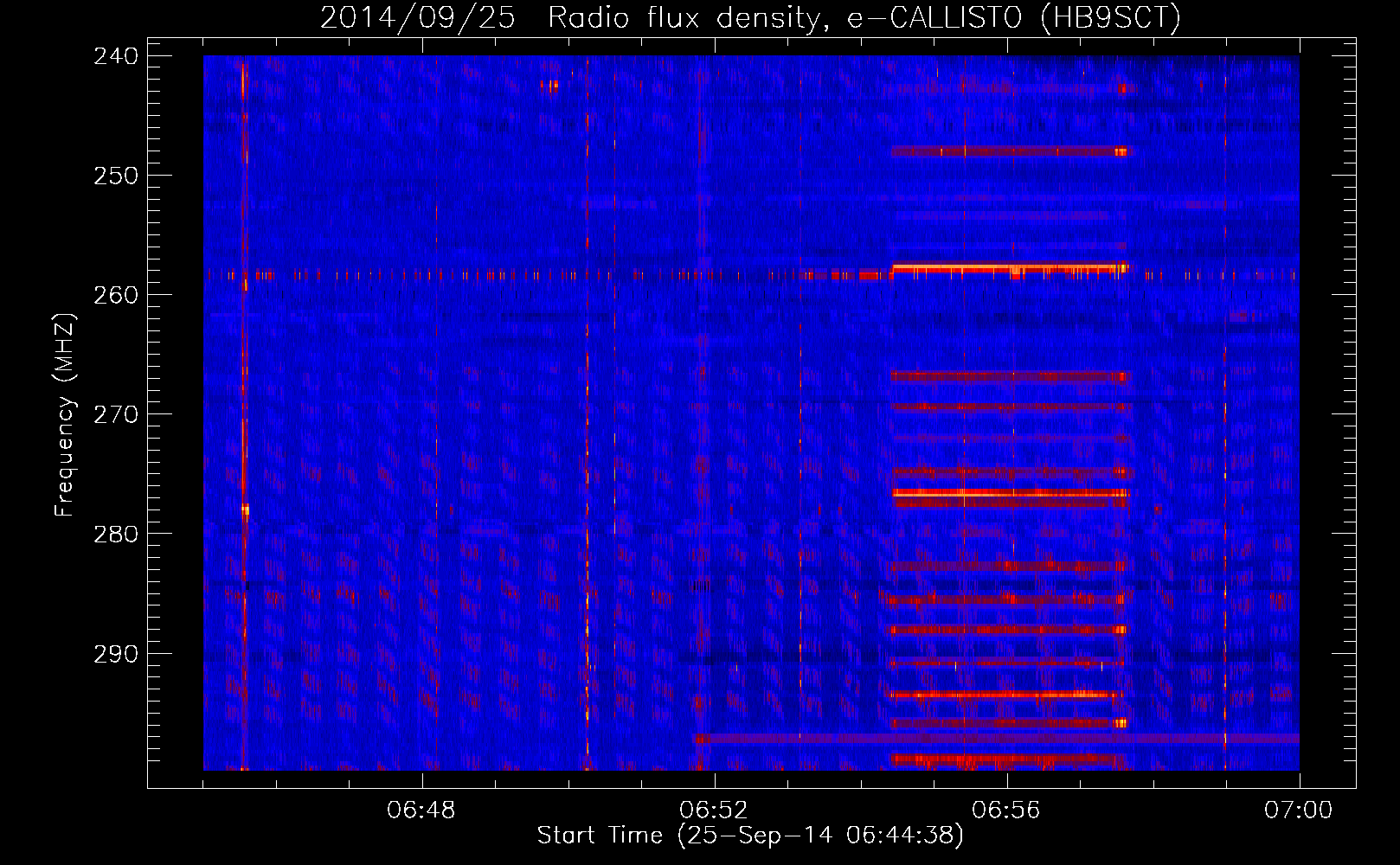Click the 06:56 time tick label
This screenshot has width=1400, height=865.
1006,811
